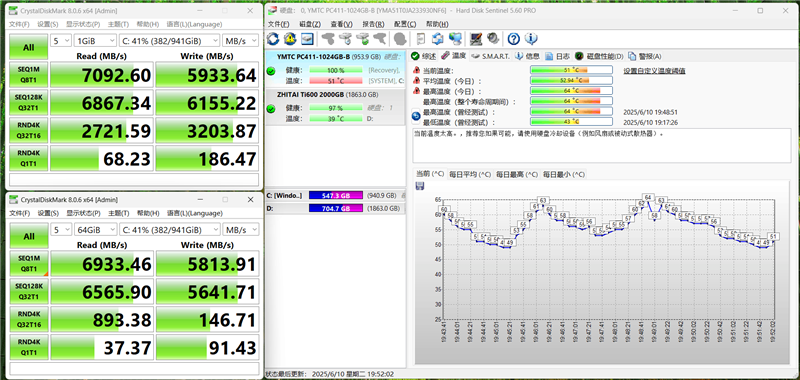
Task: Click the Hard Disk Sentinel title bar app icon
Action: pos(272,11)
